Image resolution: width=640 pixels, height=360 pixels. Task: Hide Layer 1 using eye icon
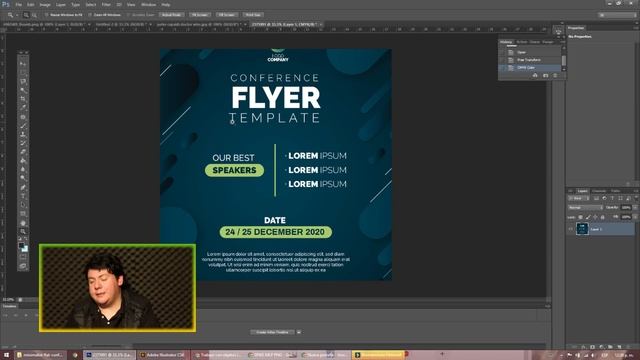click(571, 229)
